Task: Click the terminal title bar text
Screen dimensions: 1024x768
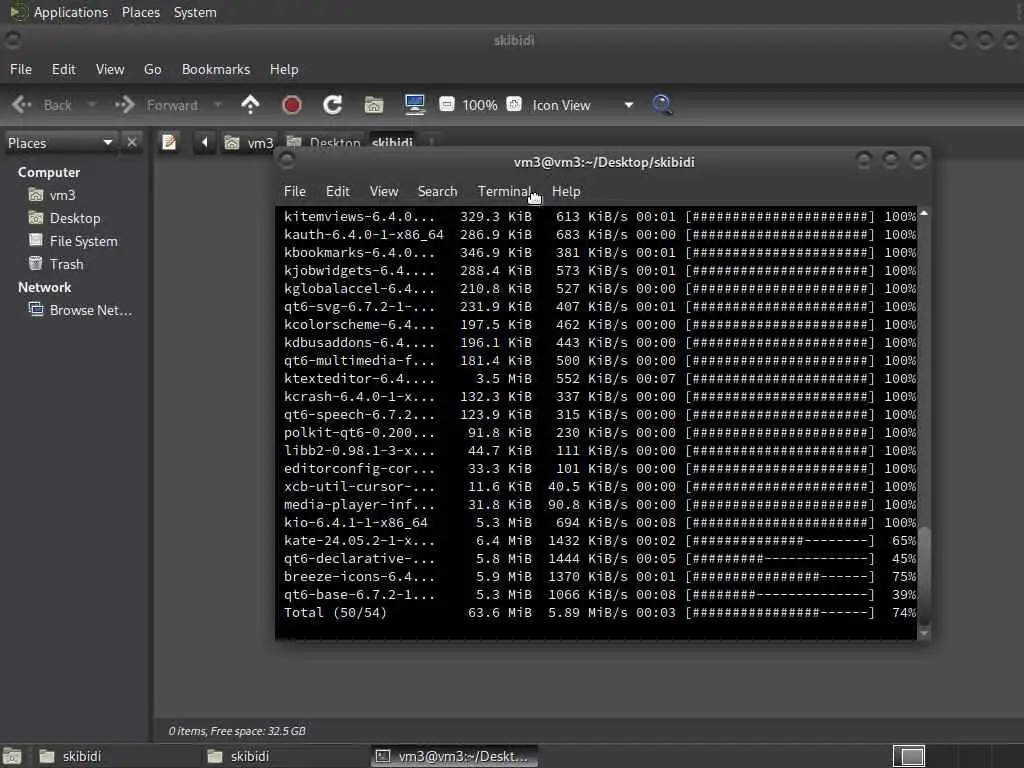Action: click(x=604, y=162)
